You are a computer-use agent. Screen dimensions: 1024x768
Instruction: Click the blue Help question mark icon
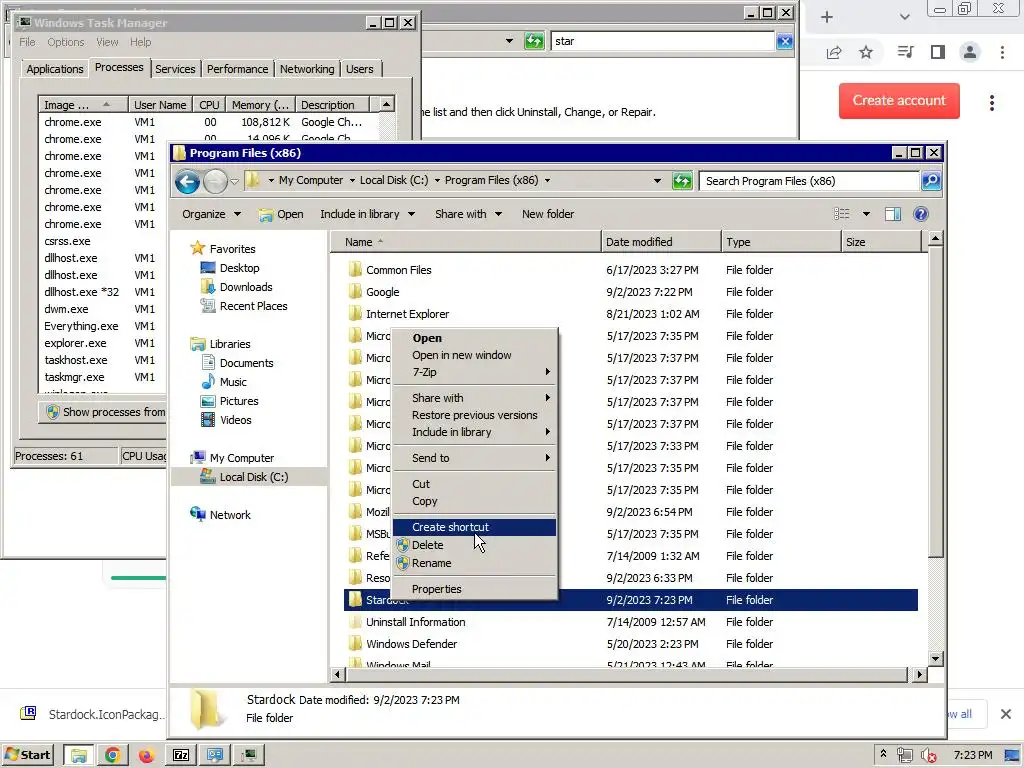[921, 214]
